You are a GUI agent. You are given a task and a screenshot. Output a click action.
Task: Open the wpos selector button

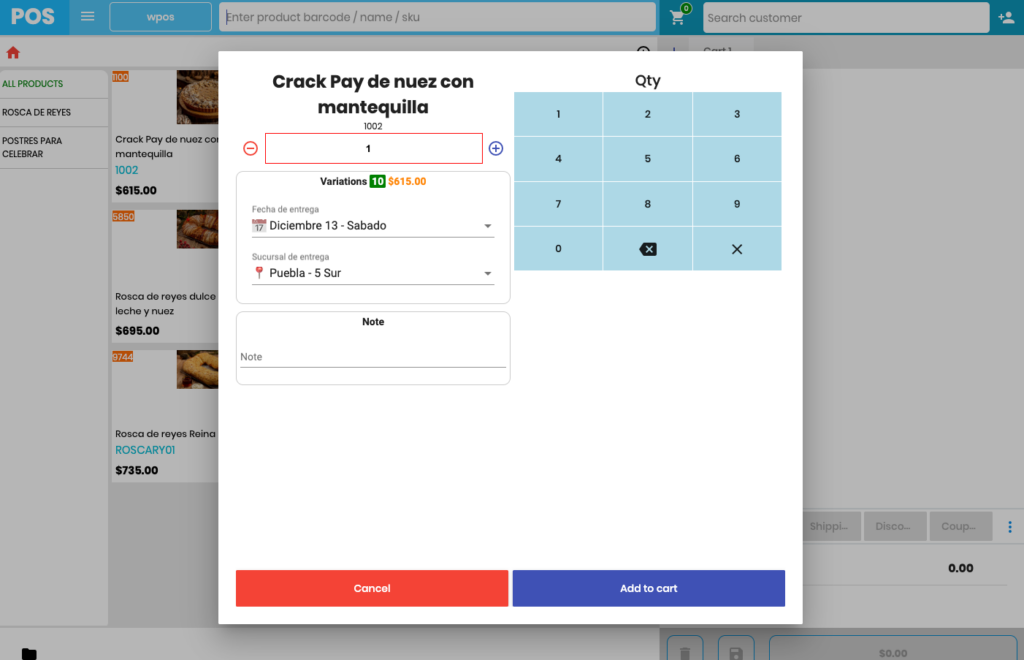[160, 17]
